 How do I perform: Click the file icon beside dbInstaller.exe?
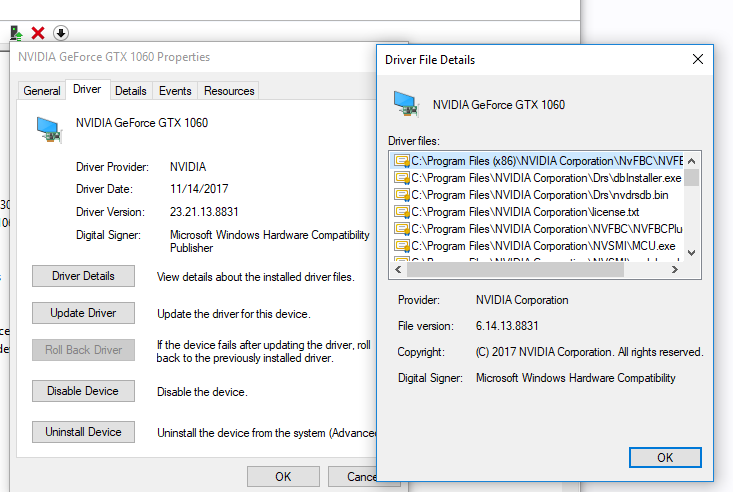pos(402,178)
